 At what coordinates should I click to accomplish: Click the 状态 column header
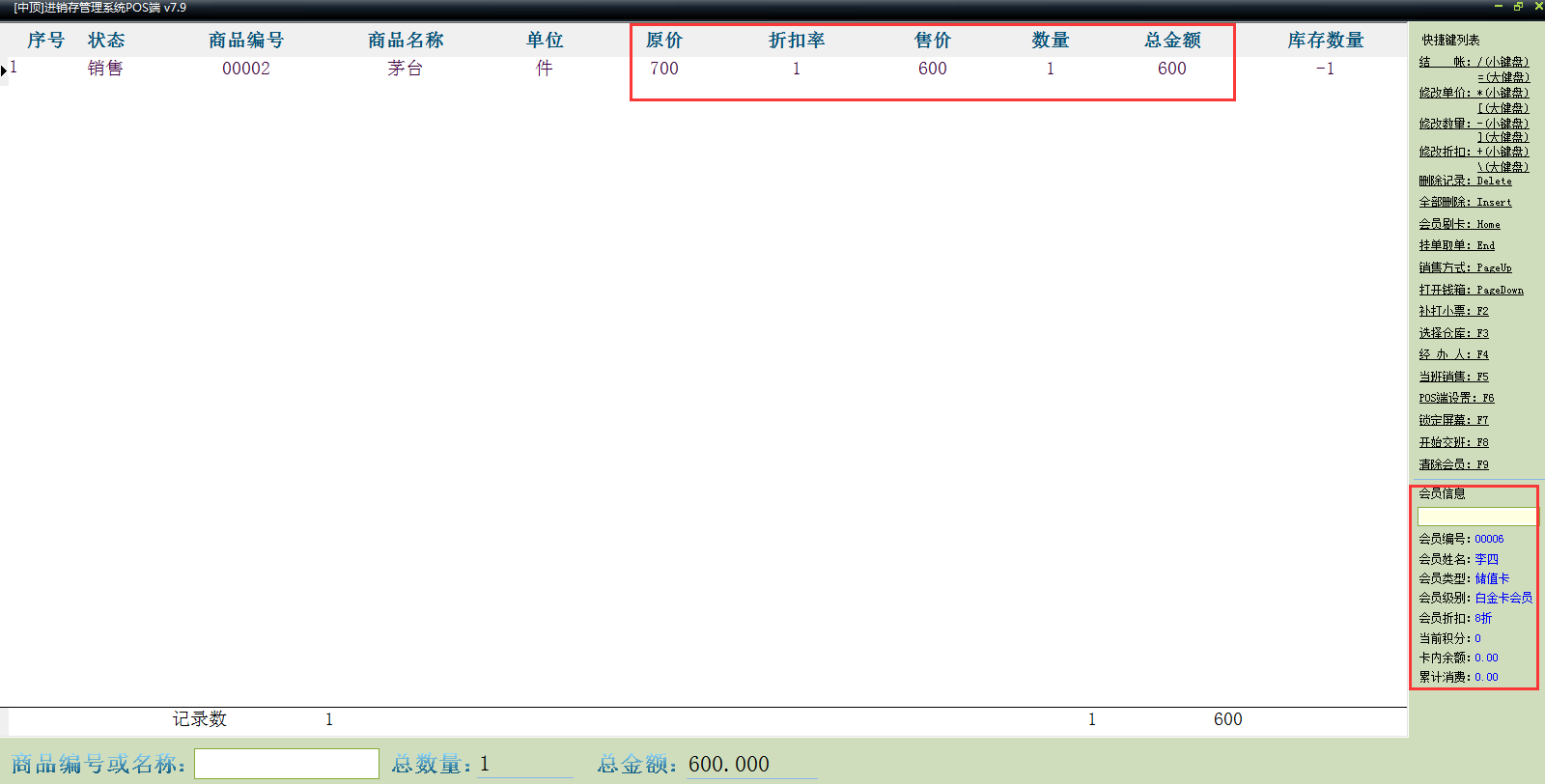(x=106, y=40)
